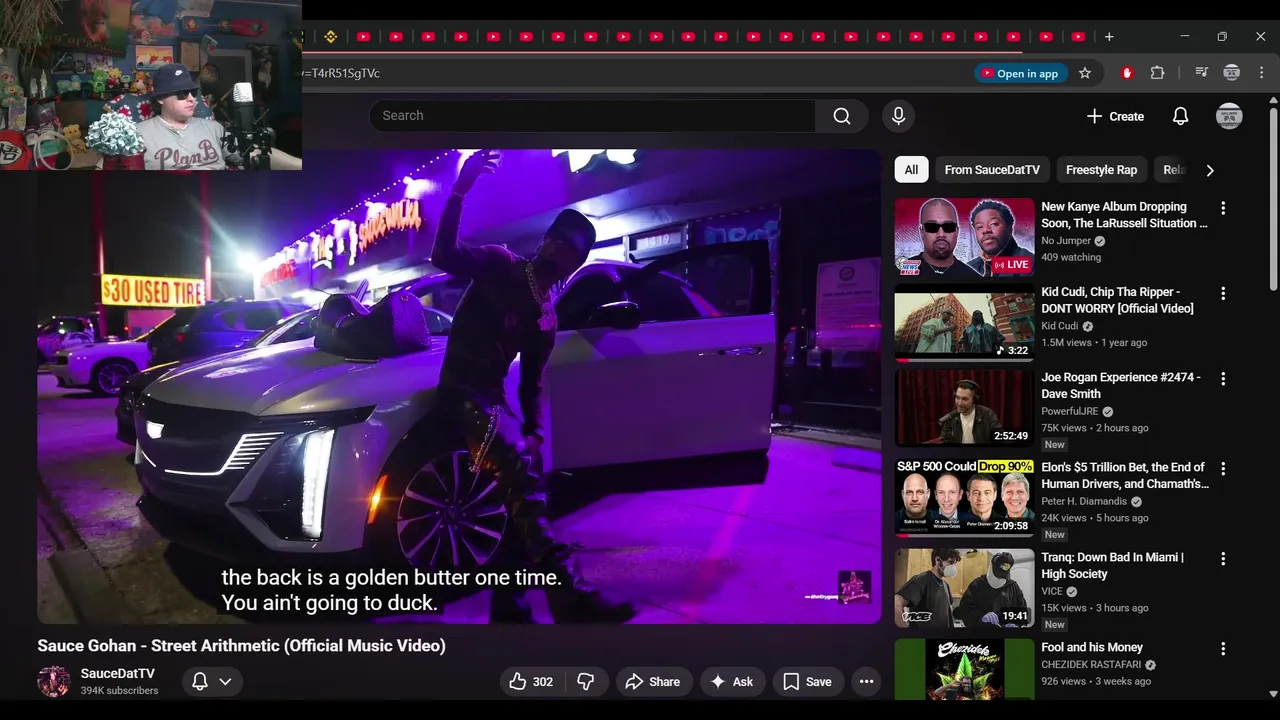Click the Share button

[652, 681]
